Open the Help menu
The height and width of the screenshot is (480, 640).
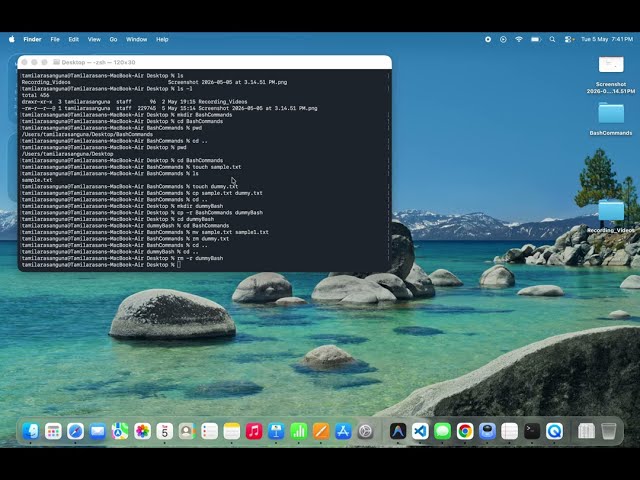tap(162, 39)
